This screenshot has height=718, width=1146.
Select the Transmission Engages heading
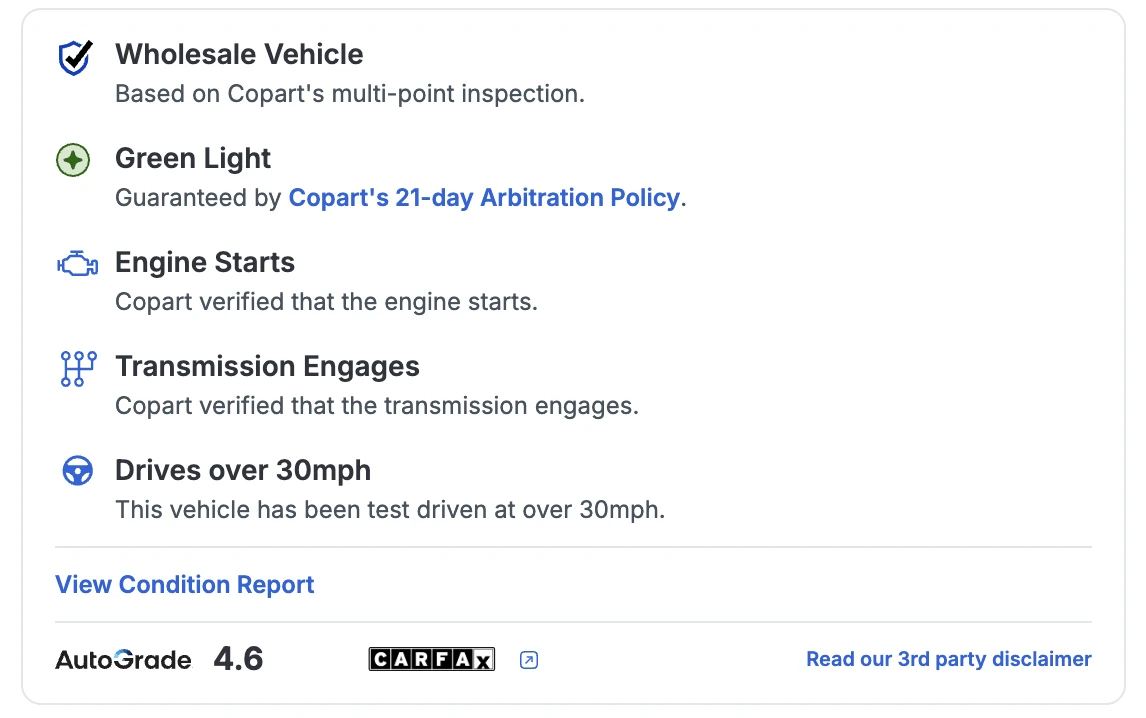267,367
